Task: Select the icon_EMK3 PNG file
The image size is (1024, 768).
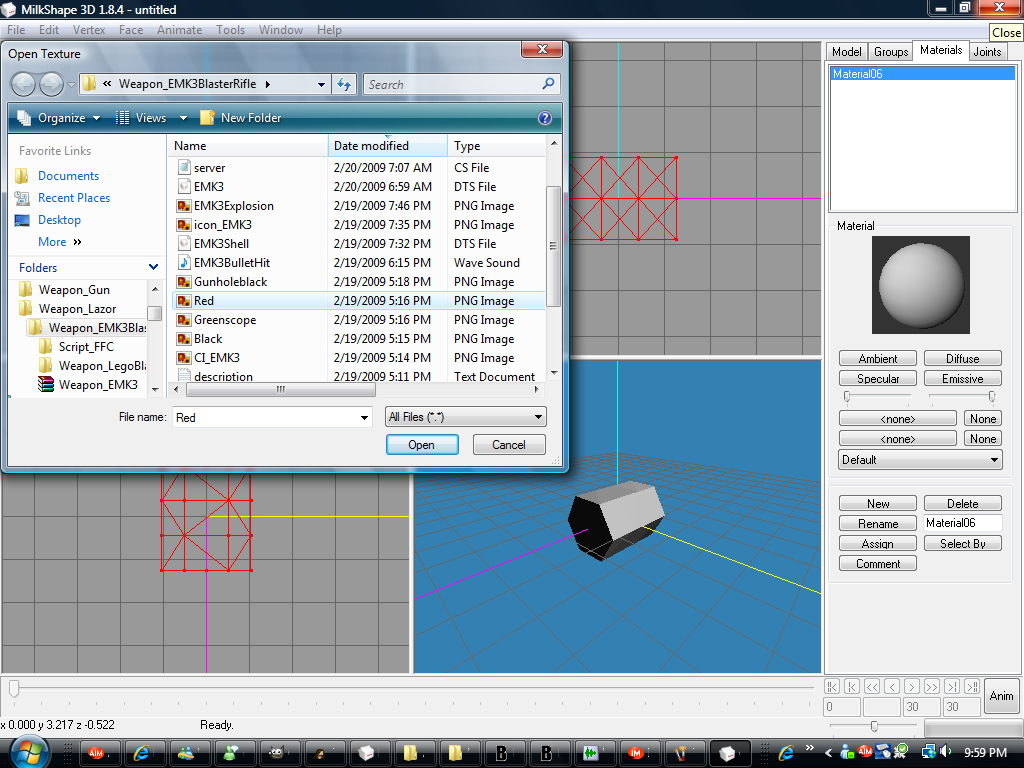Action: pos(359,225)
